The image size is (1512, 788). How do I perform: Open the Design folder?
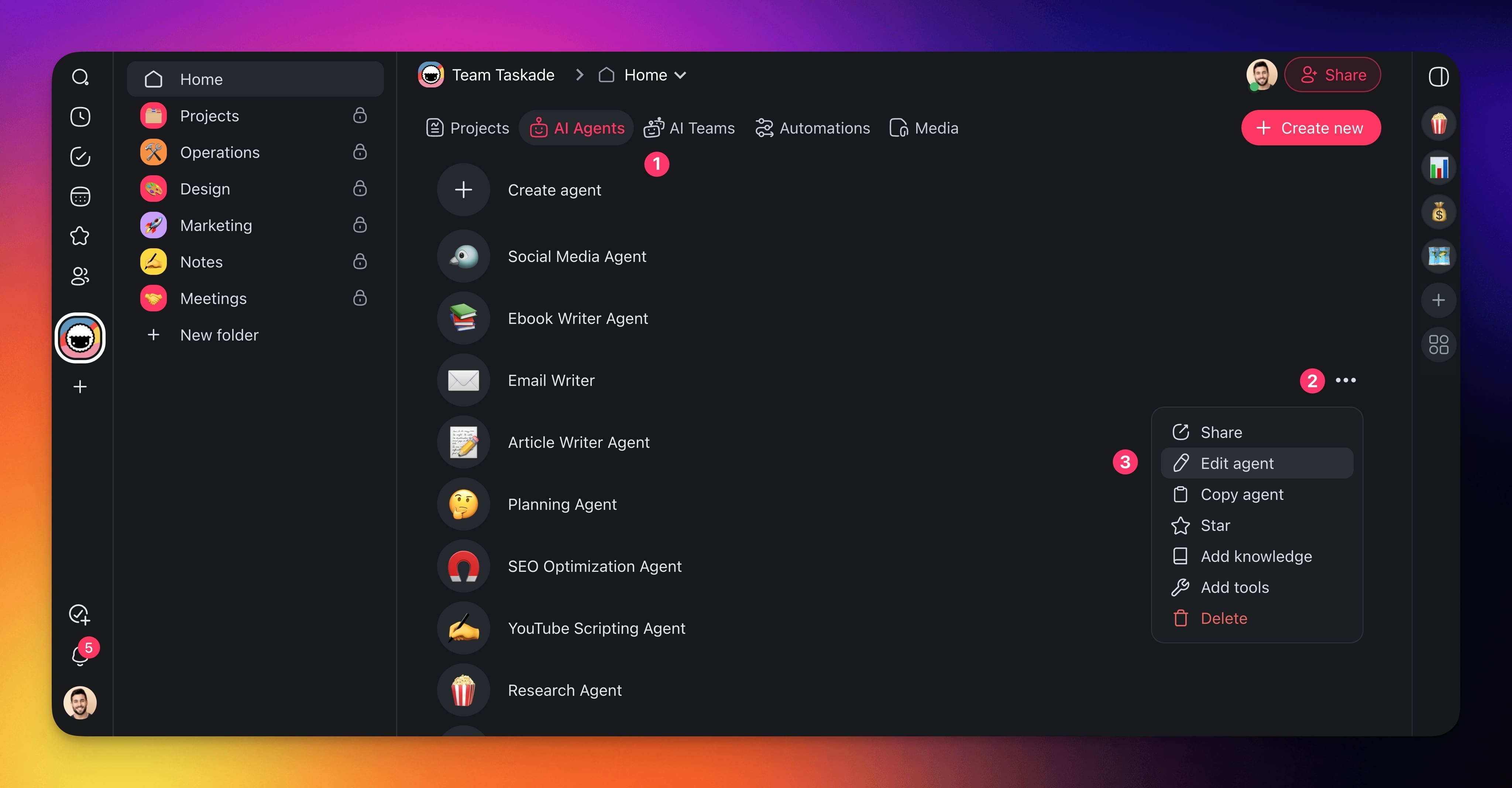point(205,189)
